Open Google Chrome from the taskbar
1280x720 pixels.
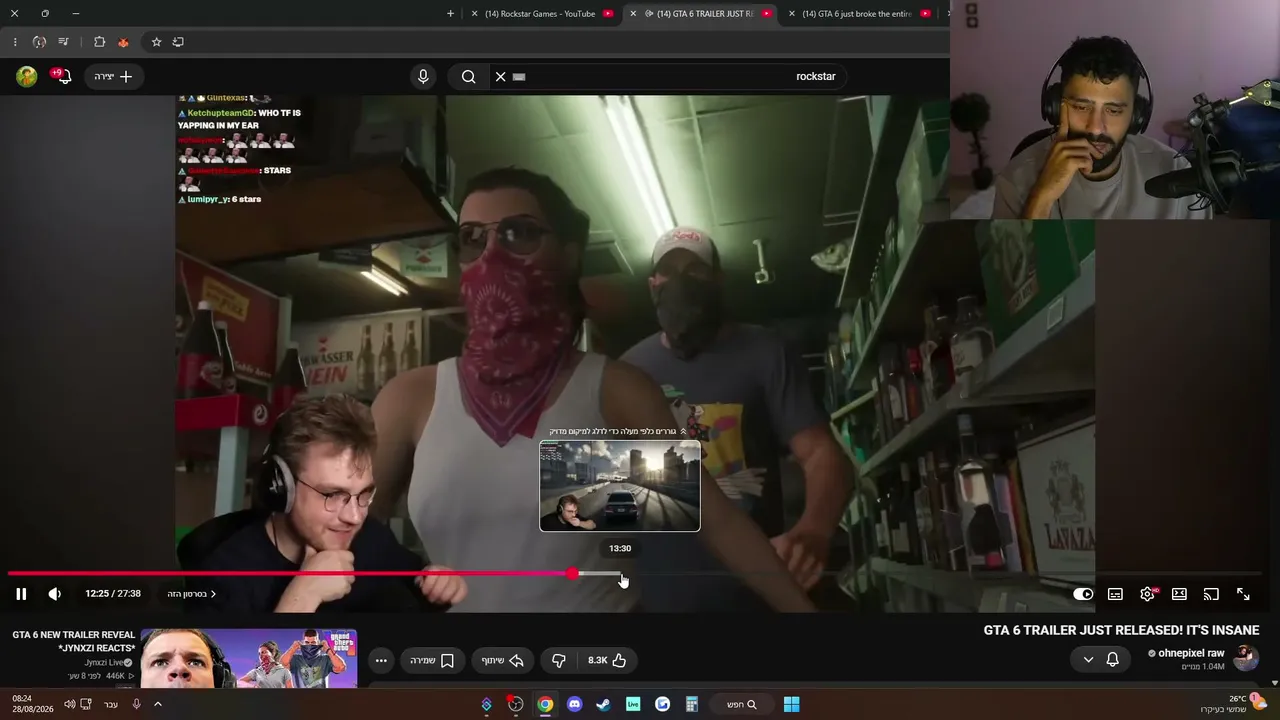point(545,704)
